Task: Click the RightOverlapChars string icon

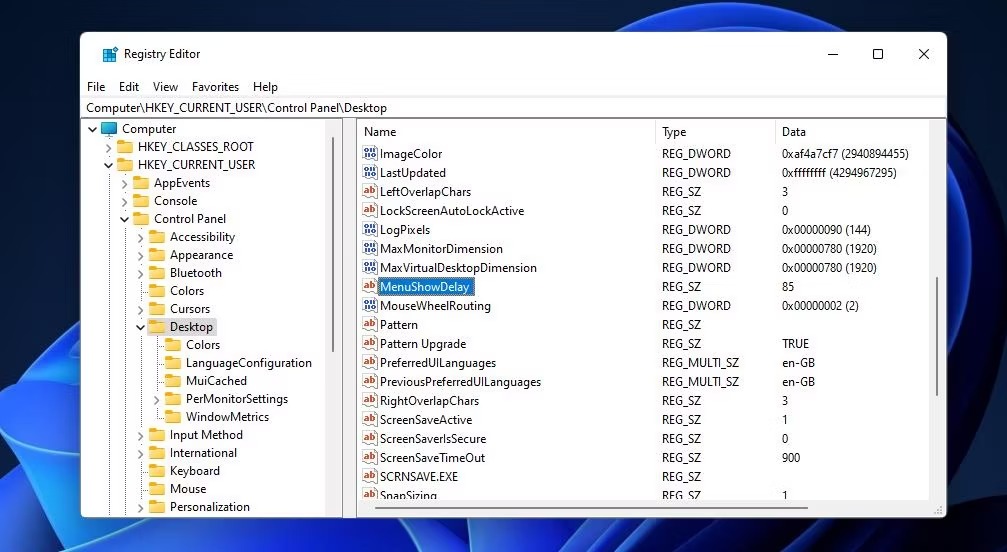Action: coord(369,400)
